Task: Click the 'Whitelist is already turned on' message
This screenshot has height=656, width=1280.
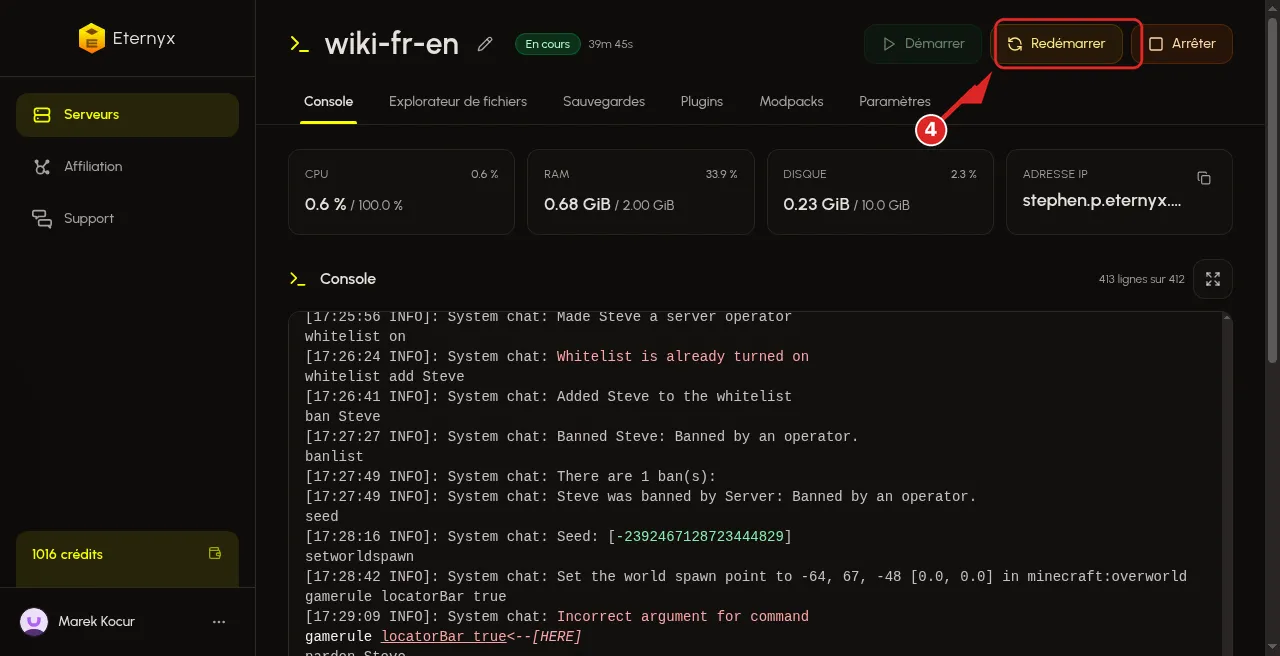Action: click(683, 357)
